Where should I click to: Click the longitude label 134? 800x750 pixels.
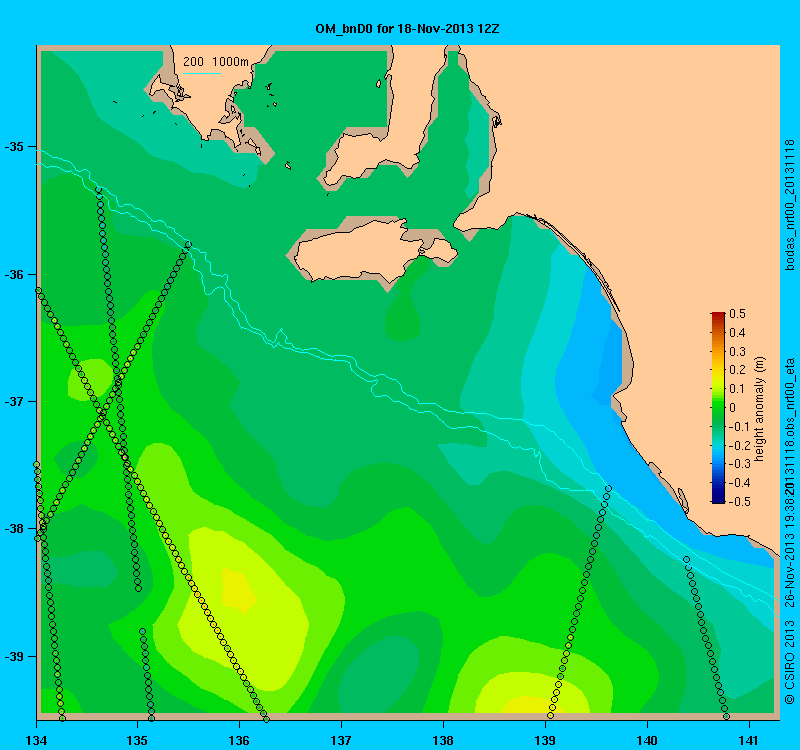(x=36, y=740)
